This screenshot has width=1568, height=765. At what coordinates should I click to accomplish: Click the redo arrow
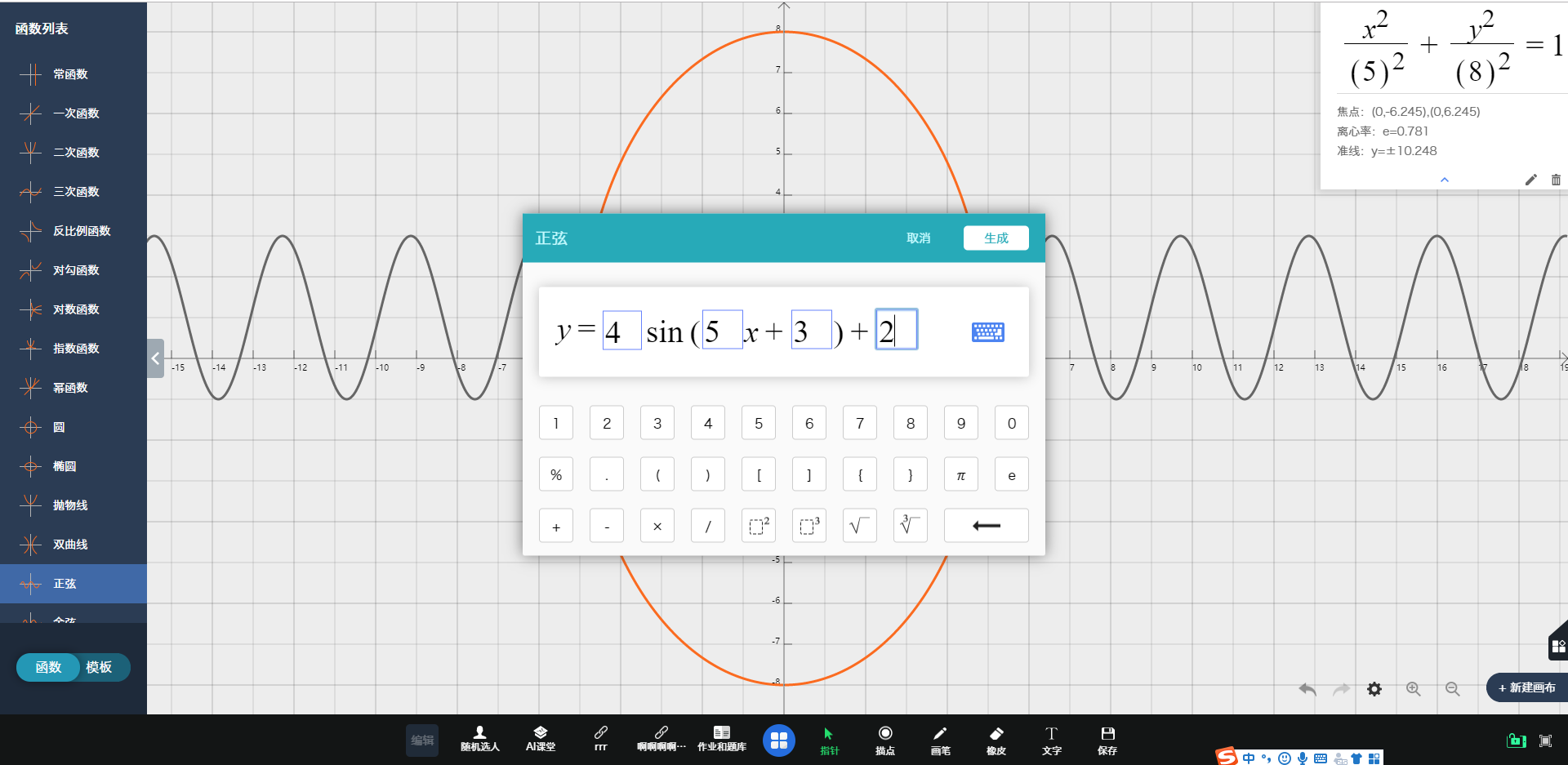(x=1341, y=689)
